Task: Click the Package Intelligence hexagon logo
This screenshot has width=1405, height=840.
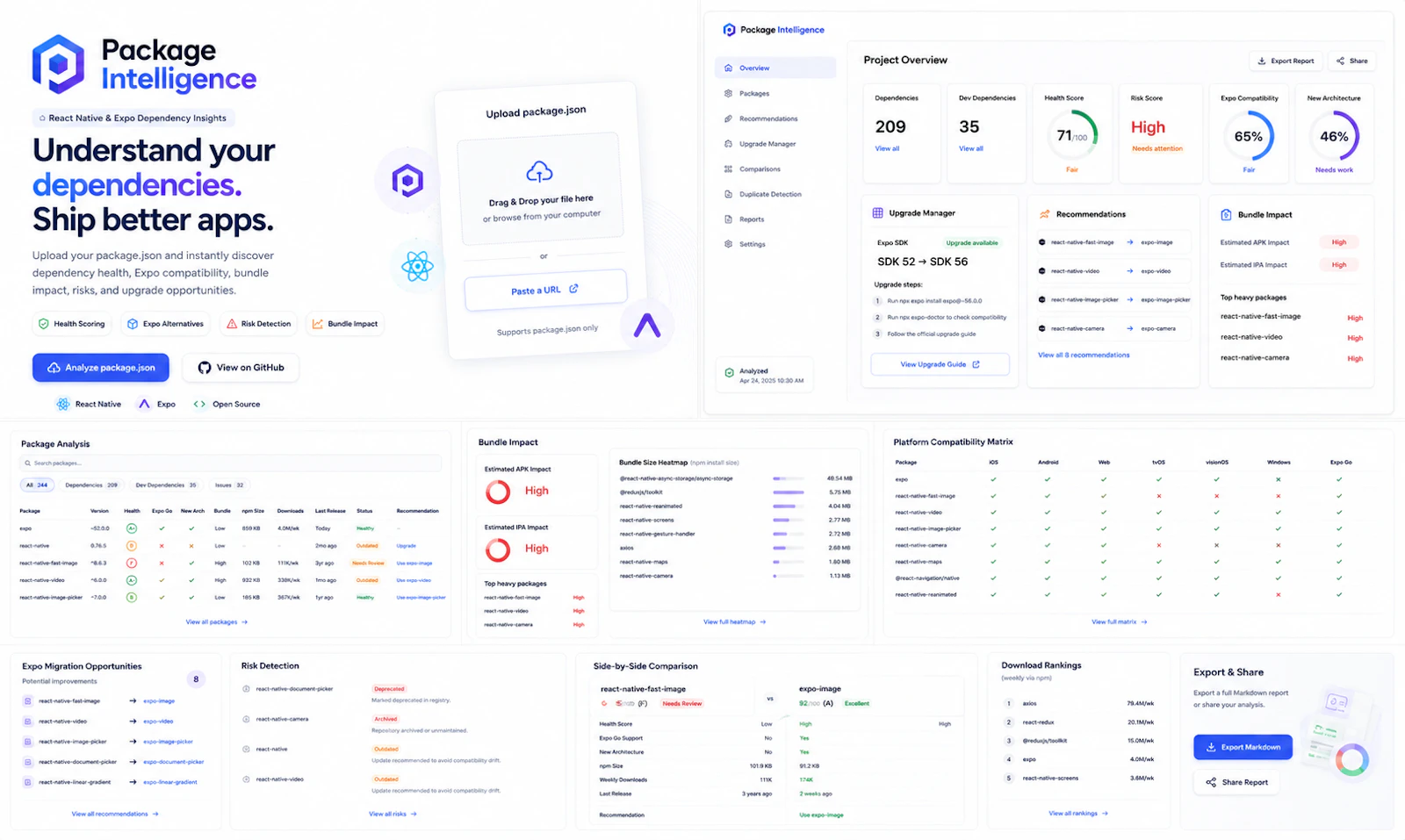Action: tap(58, 64)
